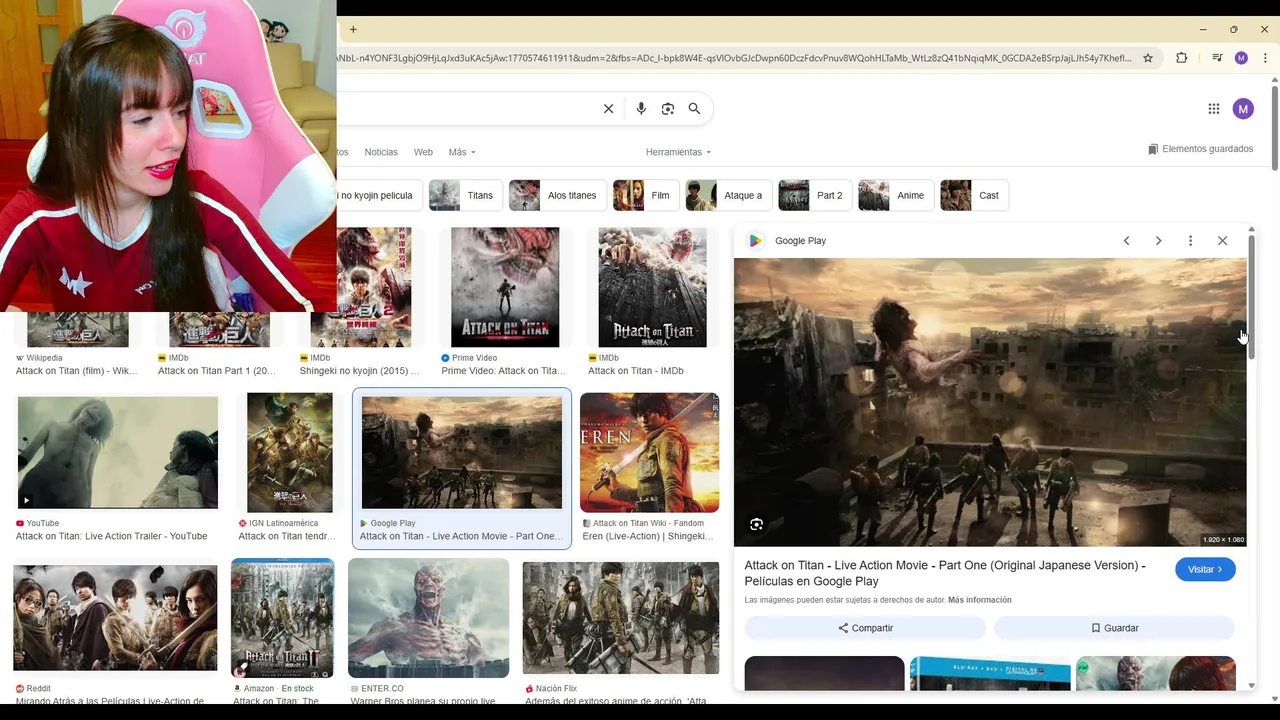Screen dimensions: 1280x720
Task: Open Chrome media control icon
Action: pyautogui.click(x=1217, y=58)
